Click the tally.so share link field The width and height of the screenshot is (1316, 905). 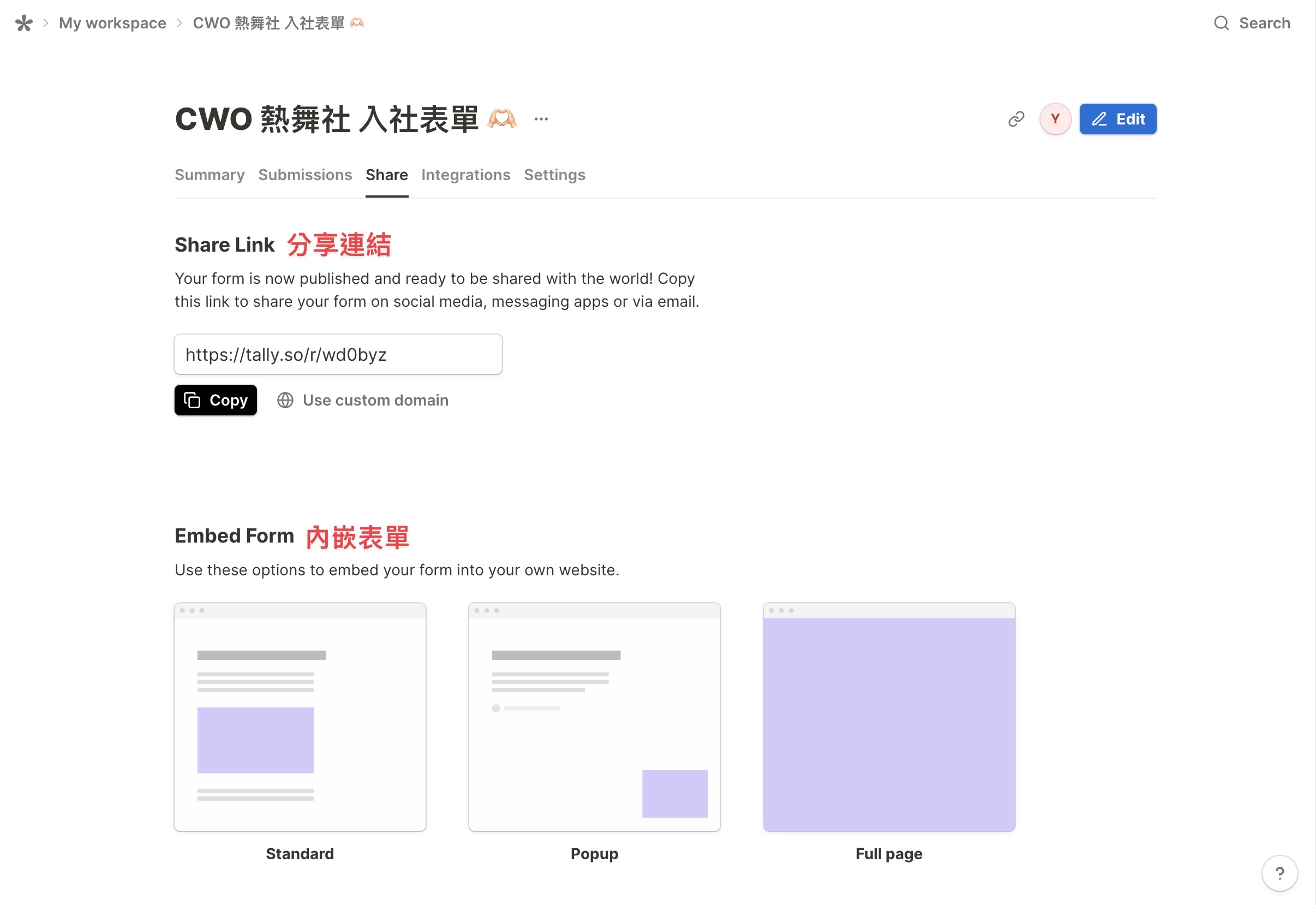coord(338,354)
